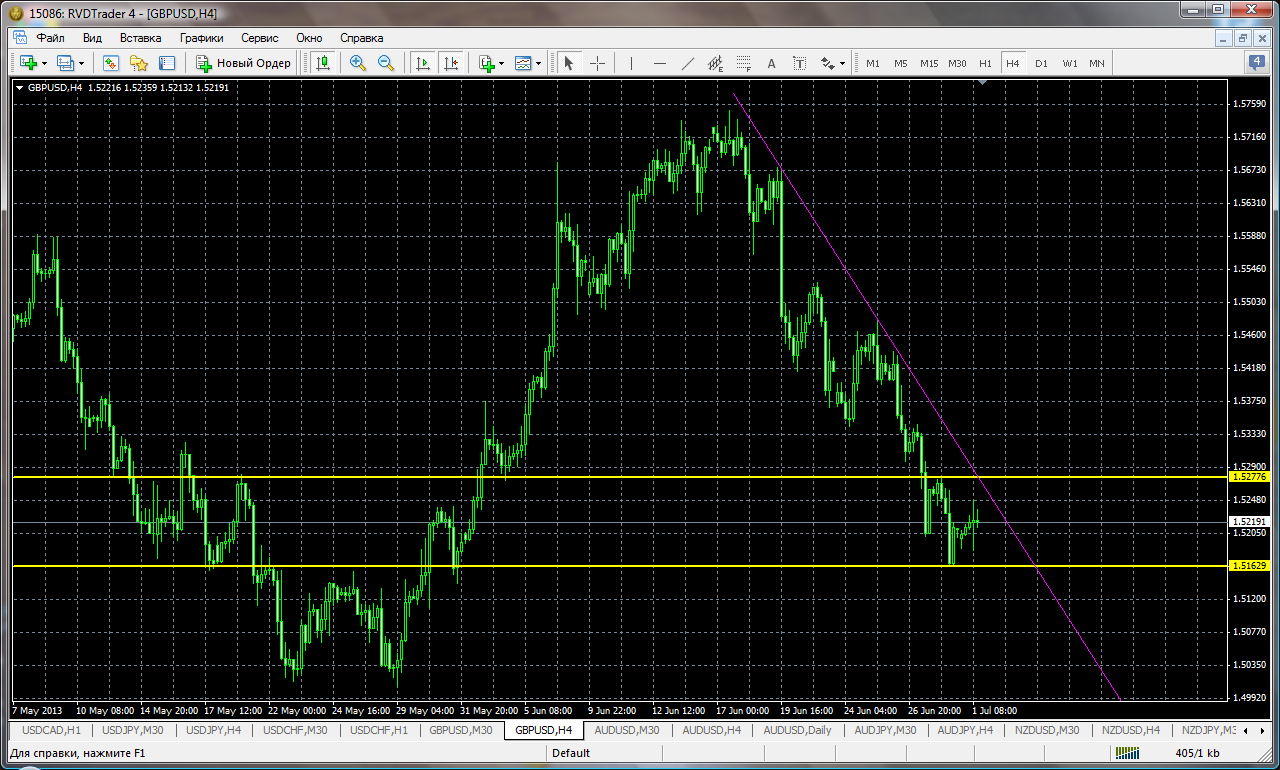1280x770 pixels.
Task: Open the arrows objects dropdown
Action: (843, 63)
